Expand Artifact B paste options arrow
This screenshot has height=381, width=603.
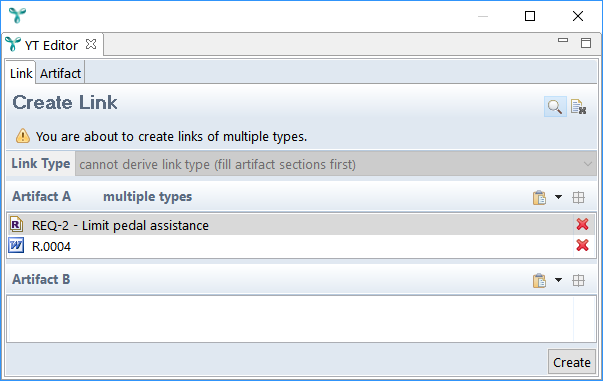tap(558, 280)
